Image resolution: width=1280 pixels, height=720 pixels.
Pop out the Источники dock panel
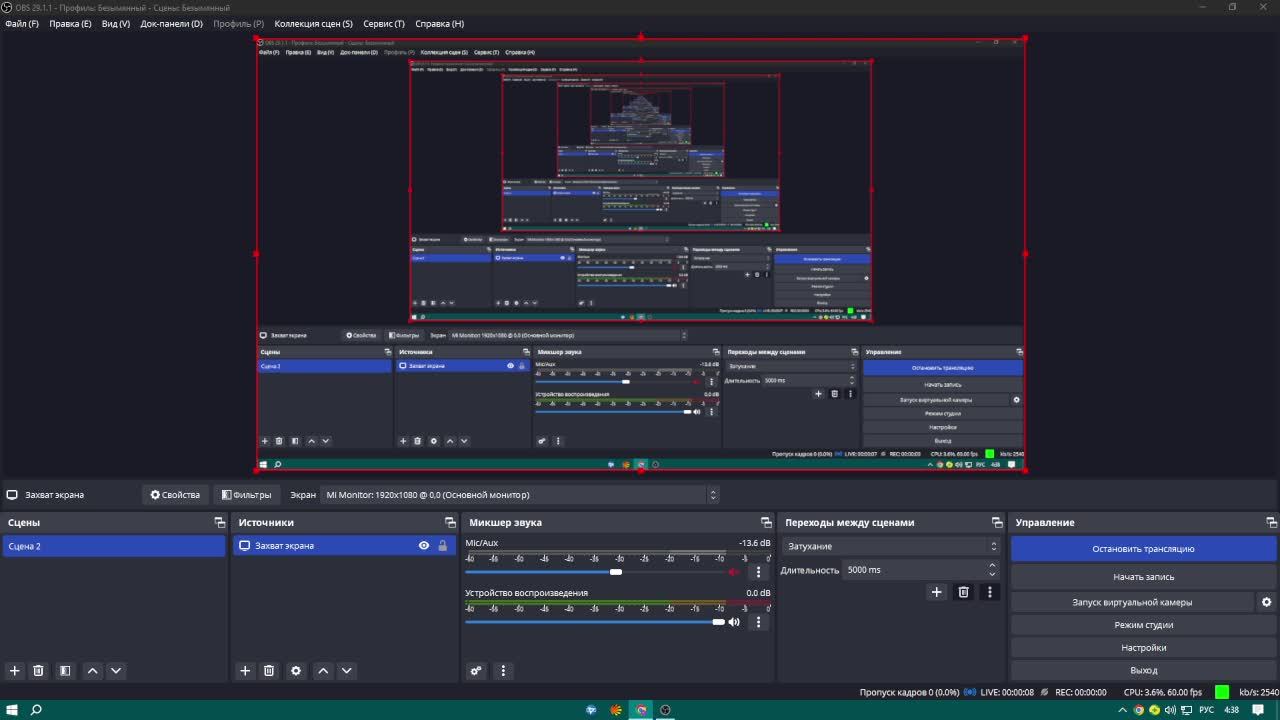450,523
